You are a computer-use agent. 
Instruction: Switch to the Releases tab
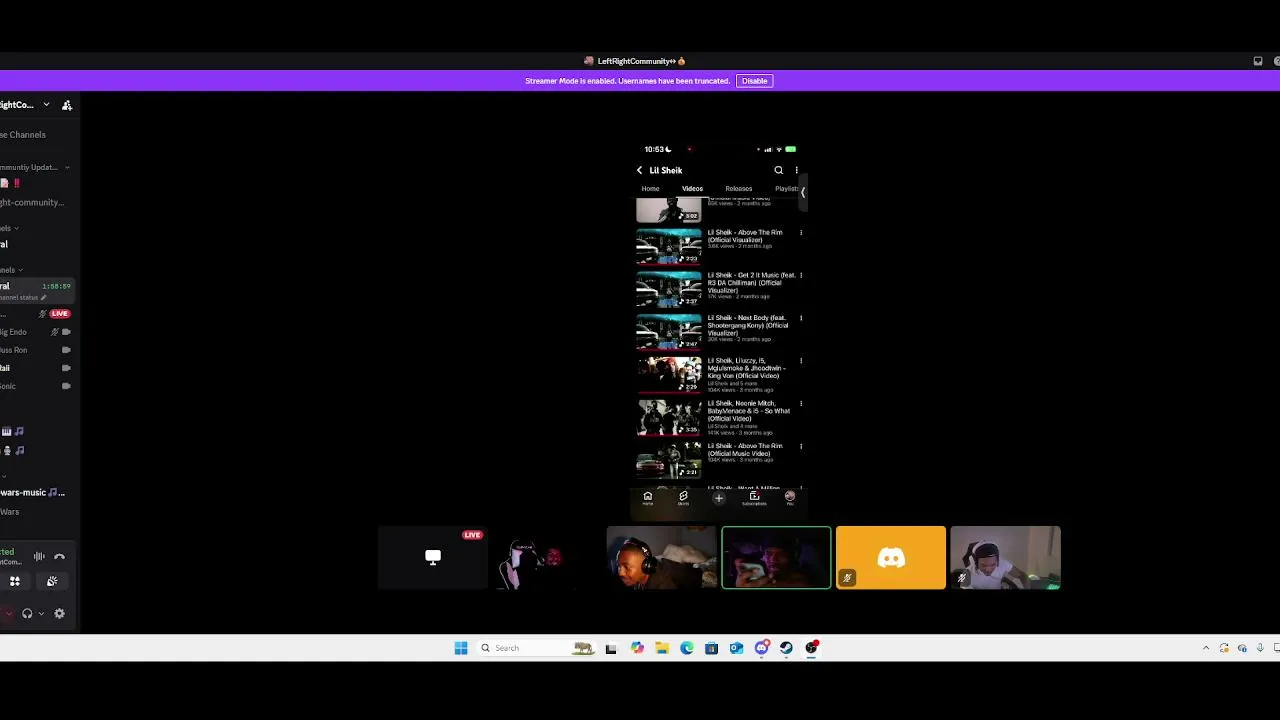(x=738, y=189)
